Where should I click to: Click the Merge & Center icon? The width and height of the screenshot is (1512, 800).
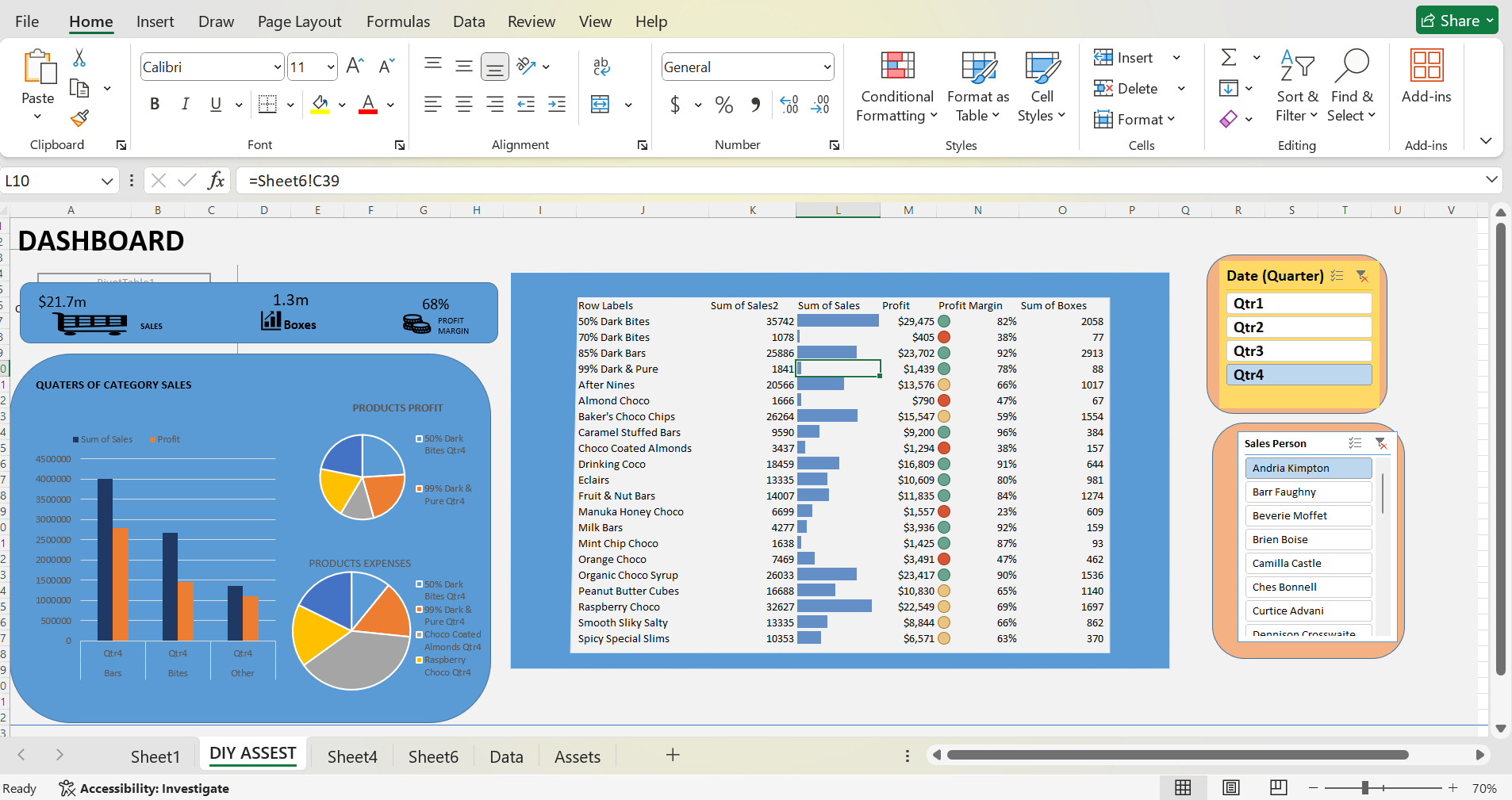point(601,104)
